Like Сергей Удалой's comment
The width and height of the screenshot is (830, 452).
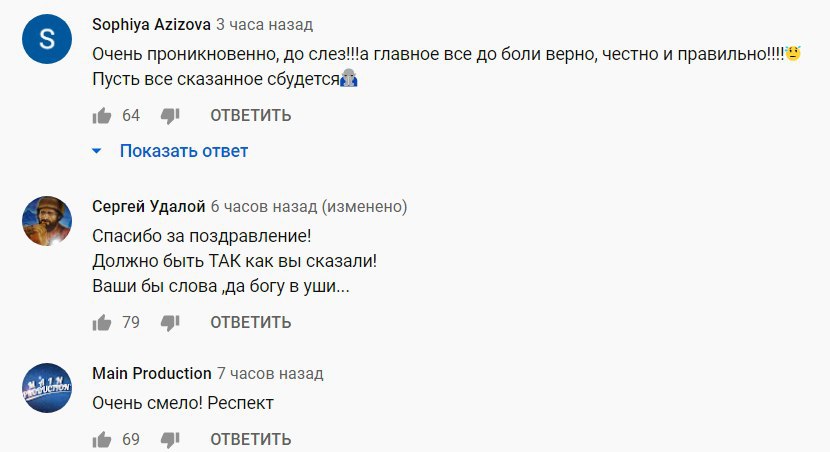(101, 322)
